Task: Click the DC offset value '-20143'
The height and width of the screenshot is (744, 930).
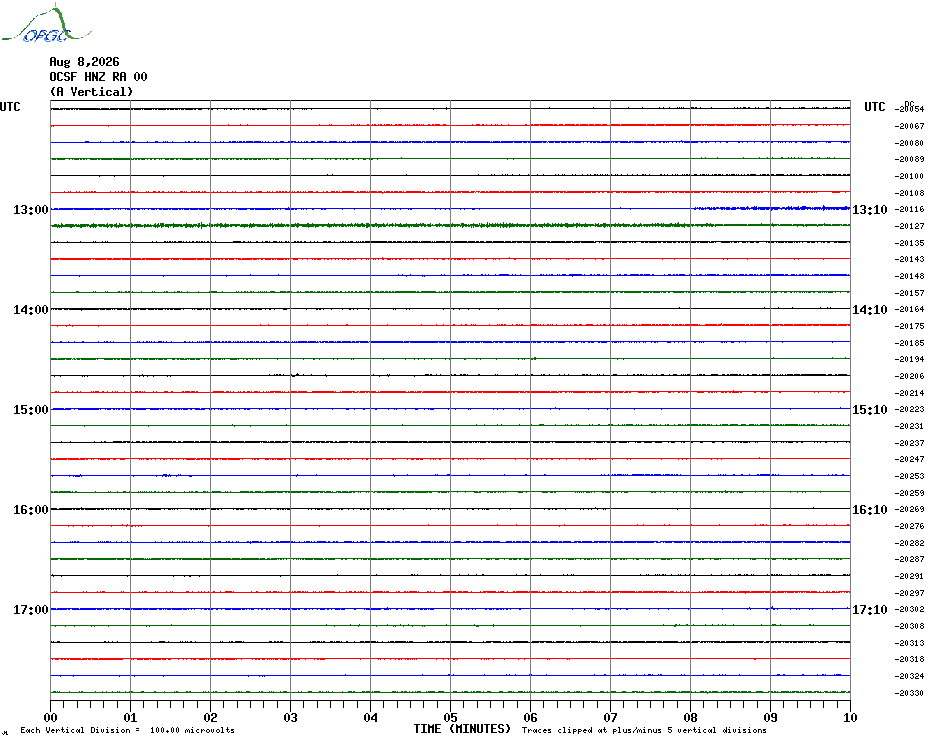Action: 909,259
